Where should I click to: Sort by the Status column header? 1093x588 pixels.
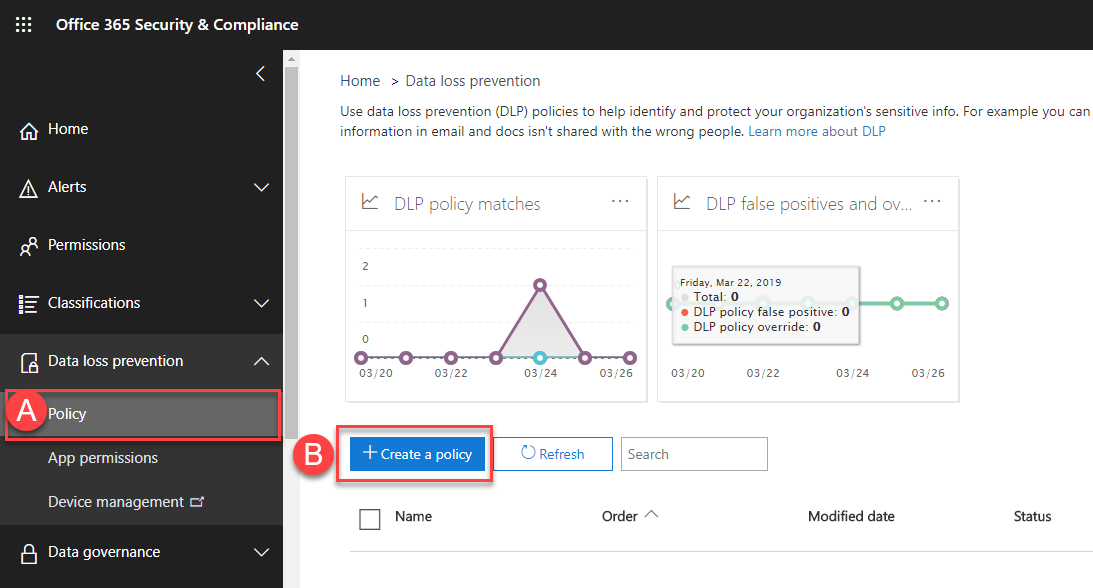click(x=1032, y=516)
